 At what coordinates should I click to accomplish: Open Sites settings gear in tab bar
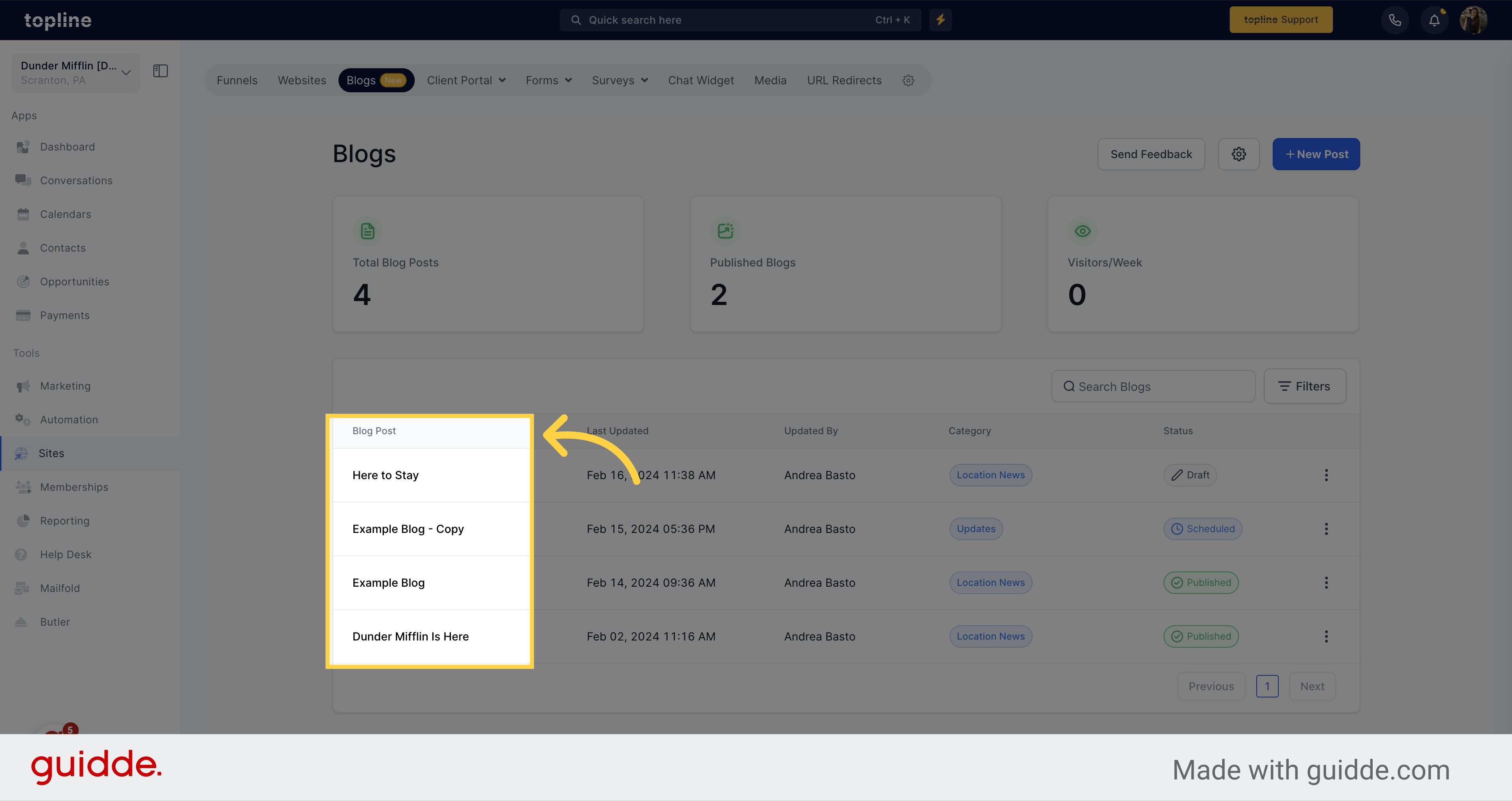tap(908, 80)
